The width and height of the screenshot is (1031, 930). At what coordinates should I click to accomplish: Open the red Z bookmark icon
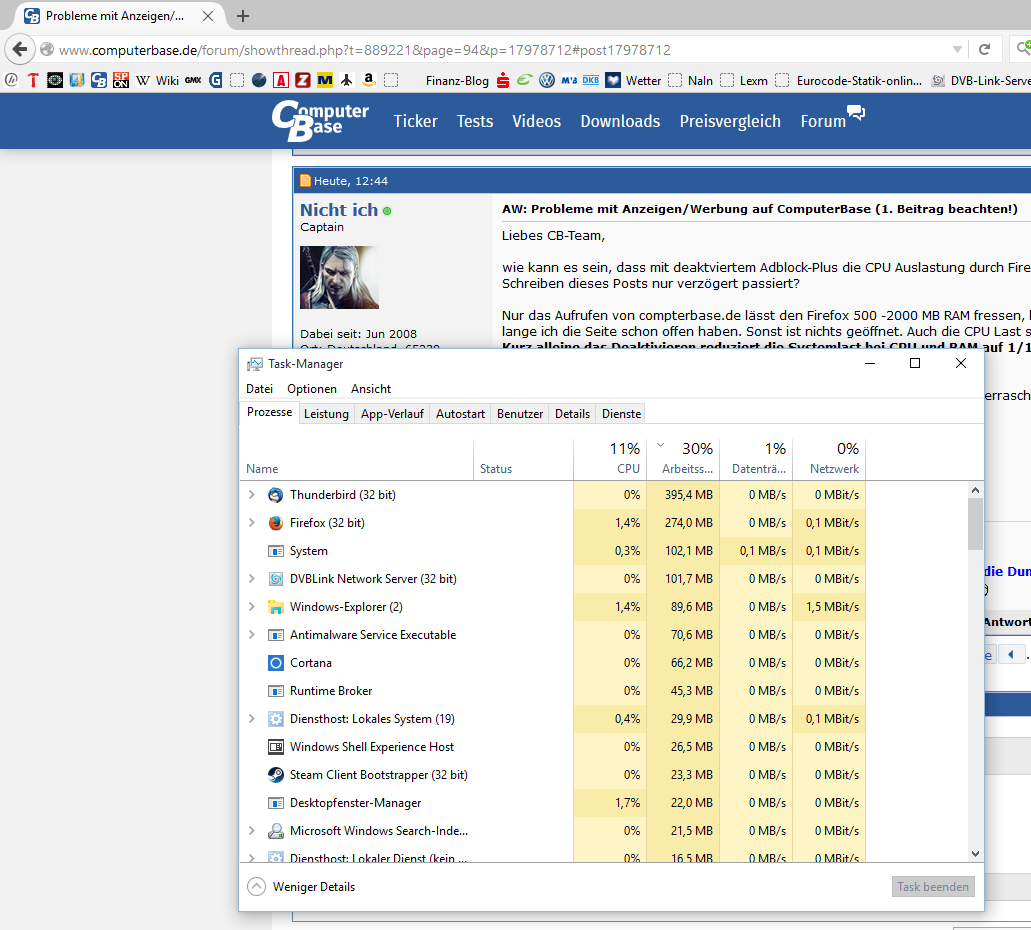pyautogui.click(x=302, y=80)
